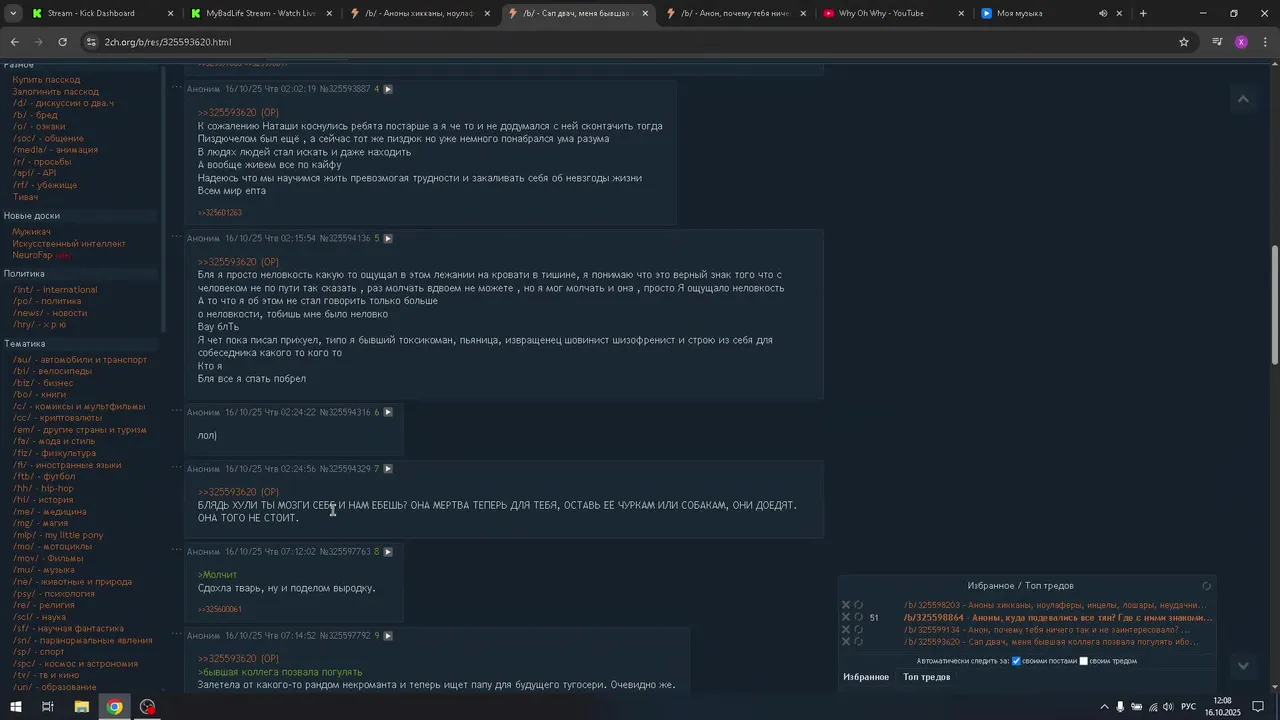This screenshot has height=720, width=1280.
Task: Open options dots for post №325594136
Action: [x=176, y=237]
